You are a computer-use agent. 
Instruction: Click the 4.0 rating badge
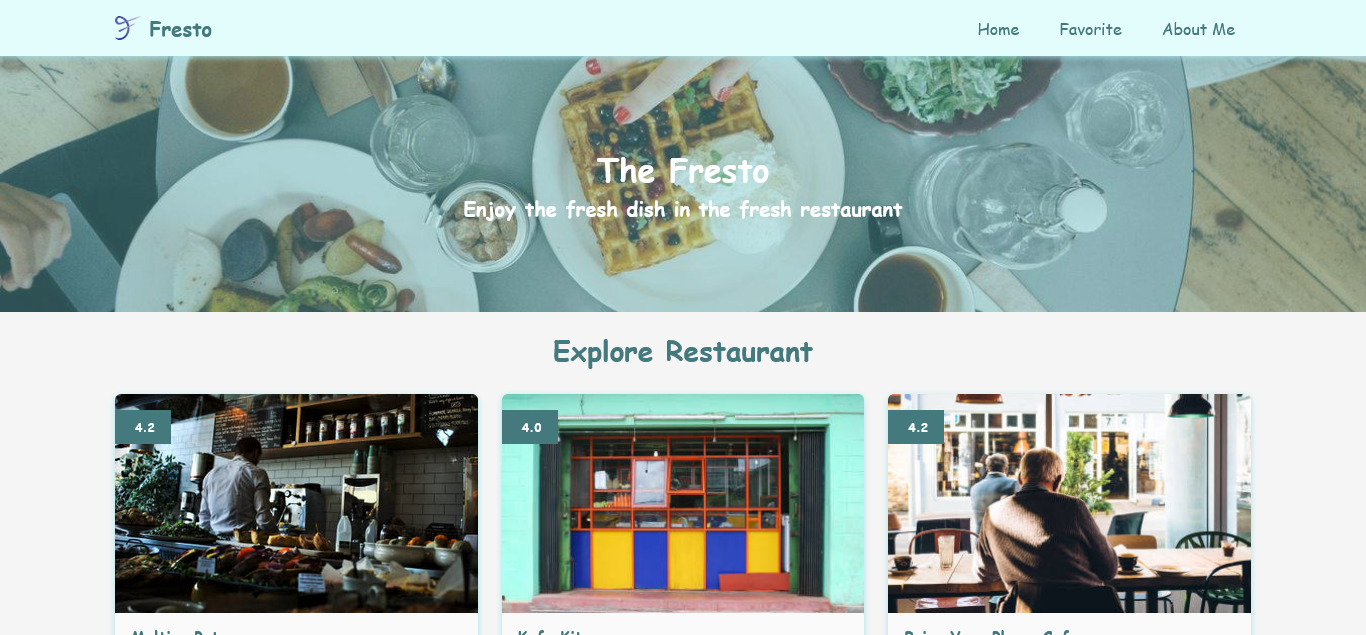click(530, 427)
